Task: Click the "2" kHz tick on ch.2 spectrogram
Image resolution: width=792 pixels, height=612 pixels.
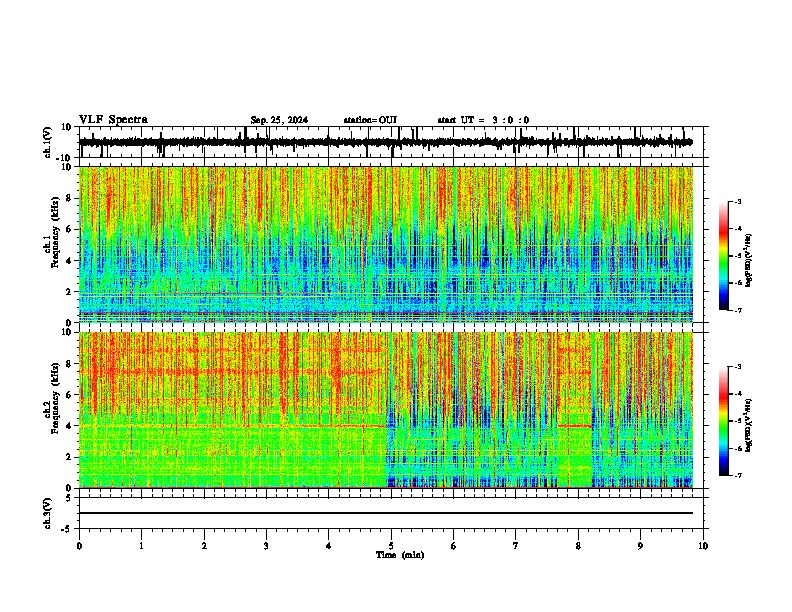Action: (70, 457)
